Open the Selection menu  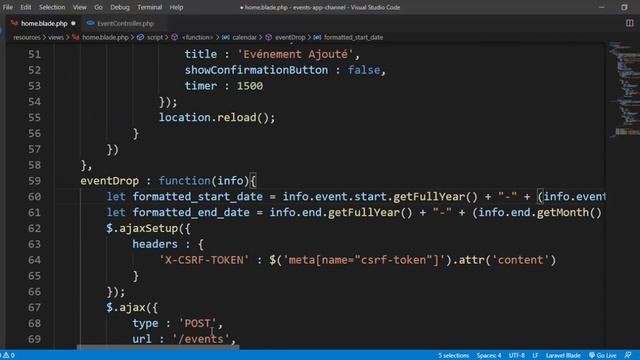[52, 7]
